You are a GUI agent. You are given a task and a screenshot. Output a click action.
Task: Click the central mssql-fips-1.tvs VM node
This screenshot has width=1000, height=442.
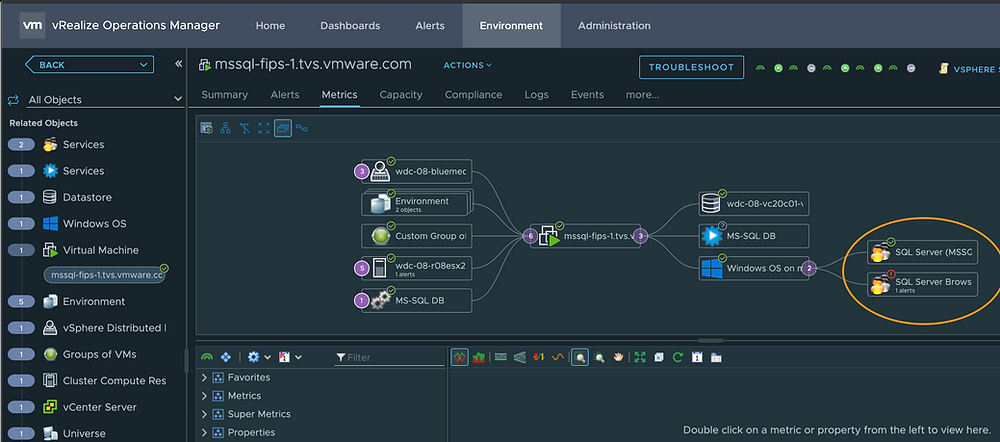pos(585,236)
